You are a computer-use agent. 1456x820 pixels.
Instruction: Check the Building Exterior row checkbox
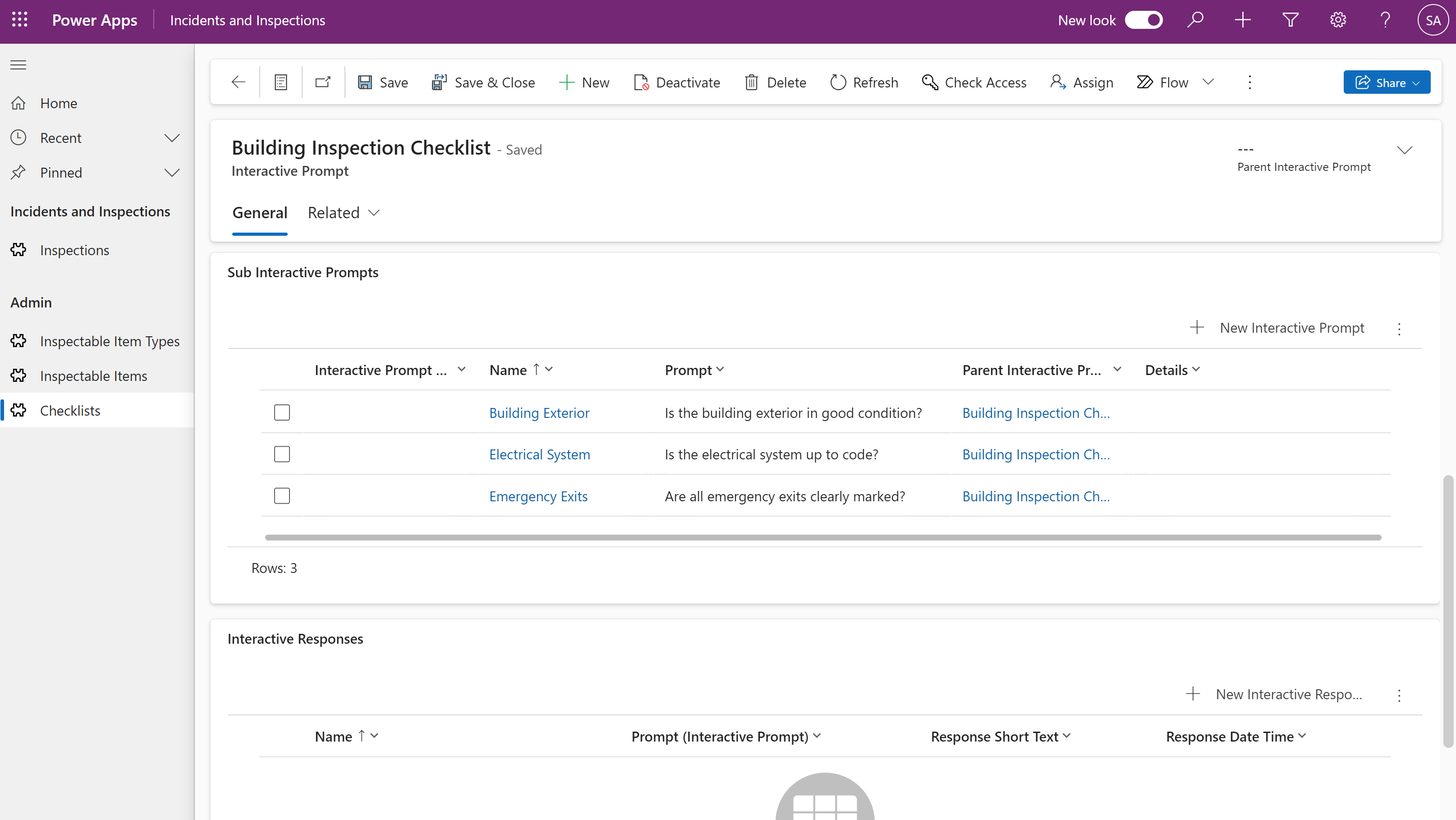click(282, 412)
